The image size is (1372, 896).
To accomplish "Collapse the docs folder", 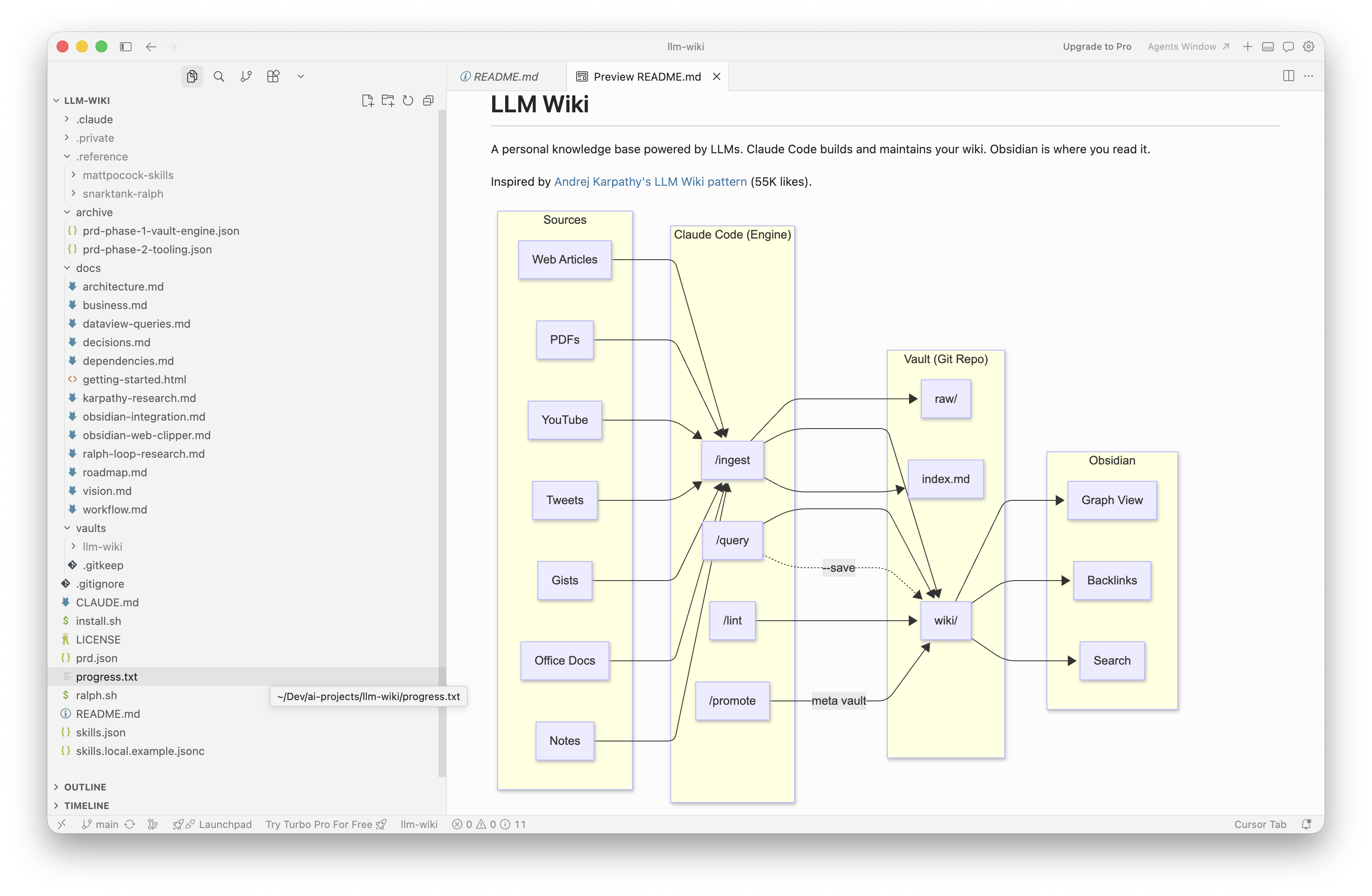I will [67, 268].
